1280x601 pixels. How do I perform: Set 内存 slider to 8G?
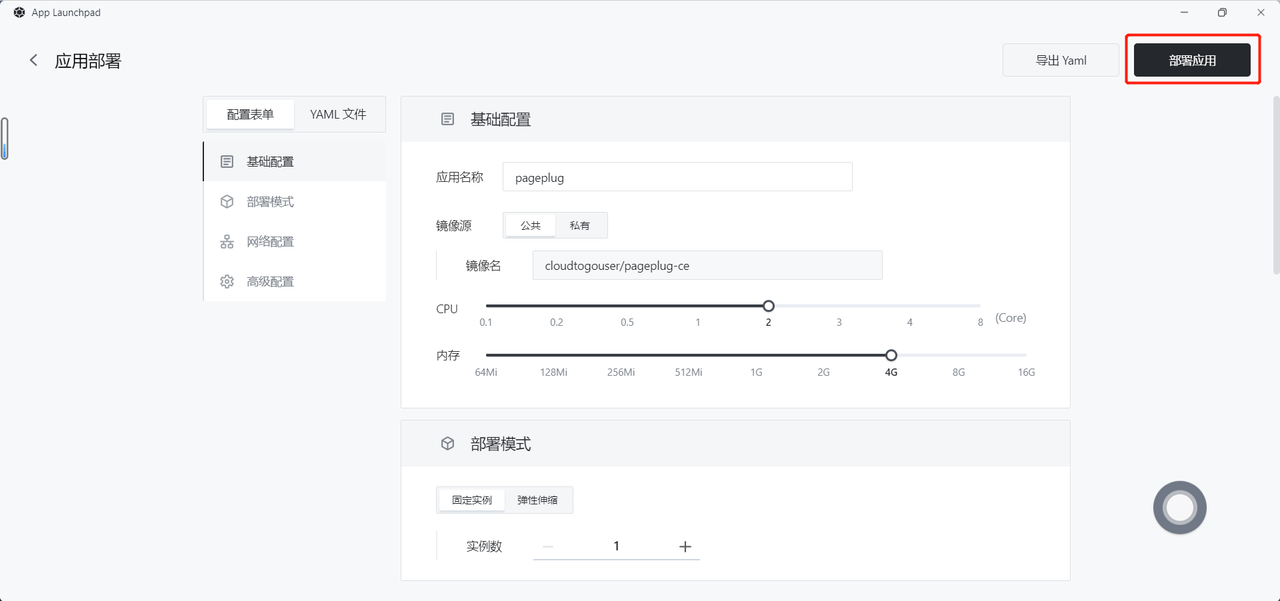(x=959, y=355)
